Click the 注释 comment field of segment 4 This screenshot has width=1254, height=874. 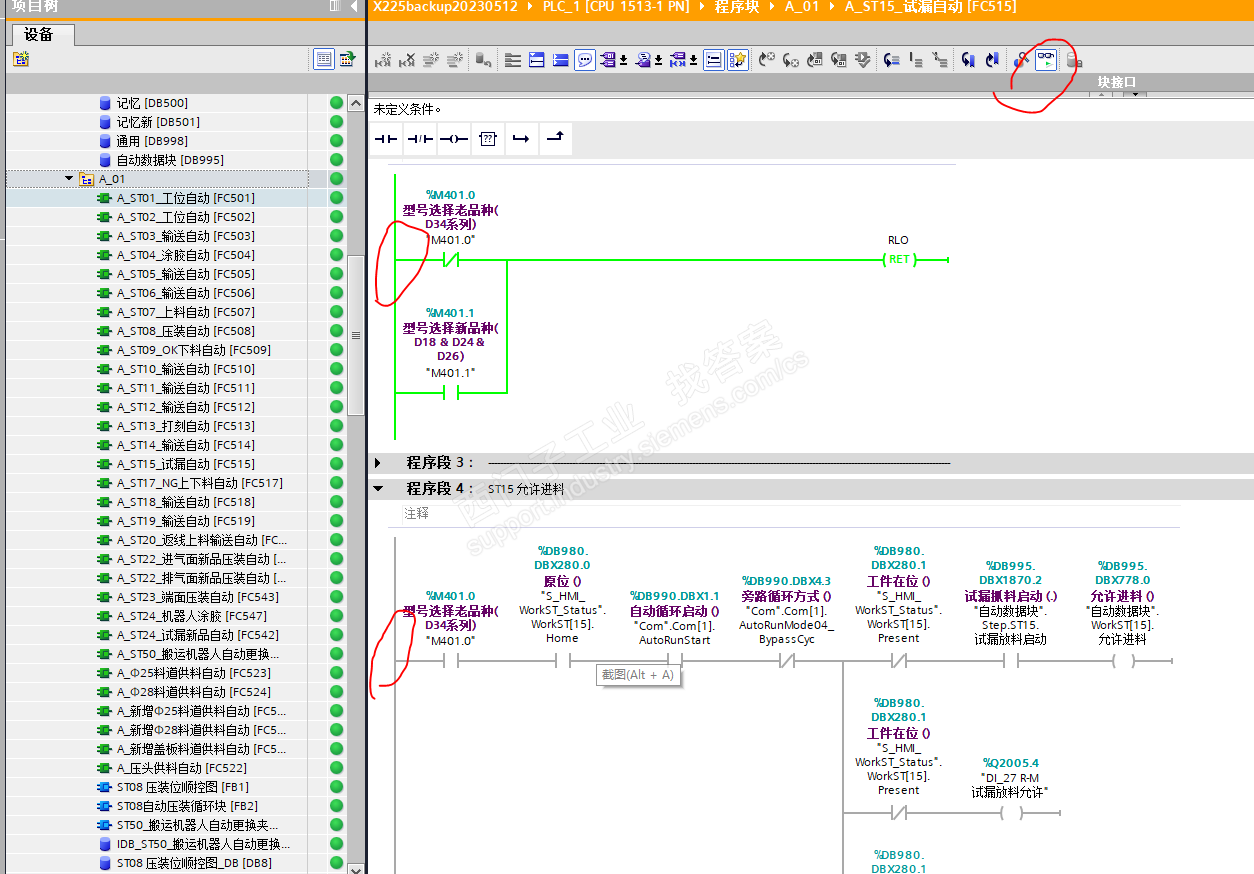click(416, 513)
